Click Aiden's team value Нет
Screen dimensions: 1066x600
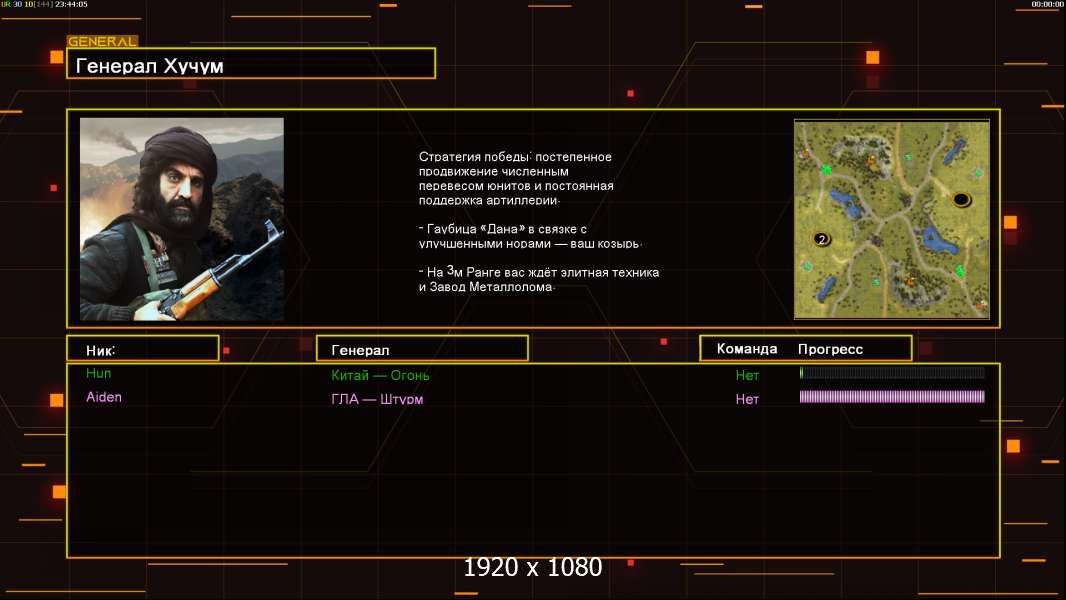747,399
